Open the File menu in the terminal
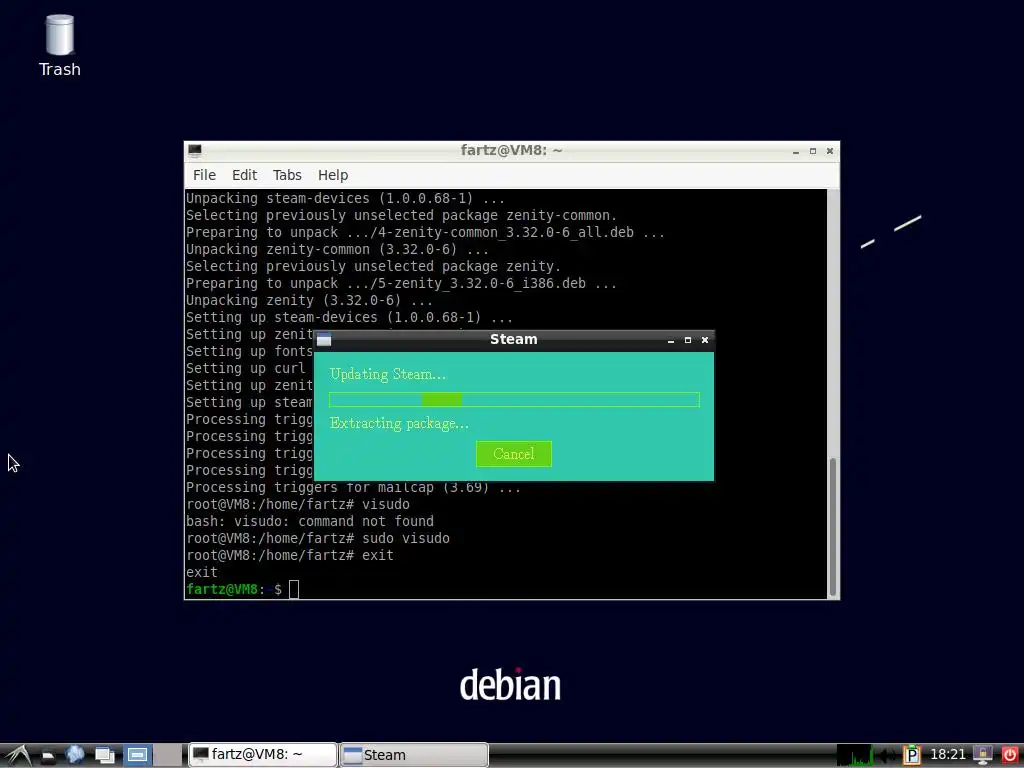The image size is (1024, 768). [204, 175]
